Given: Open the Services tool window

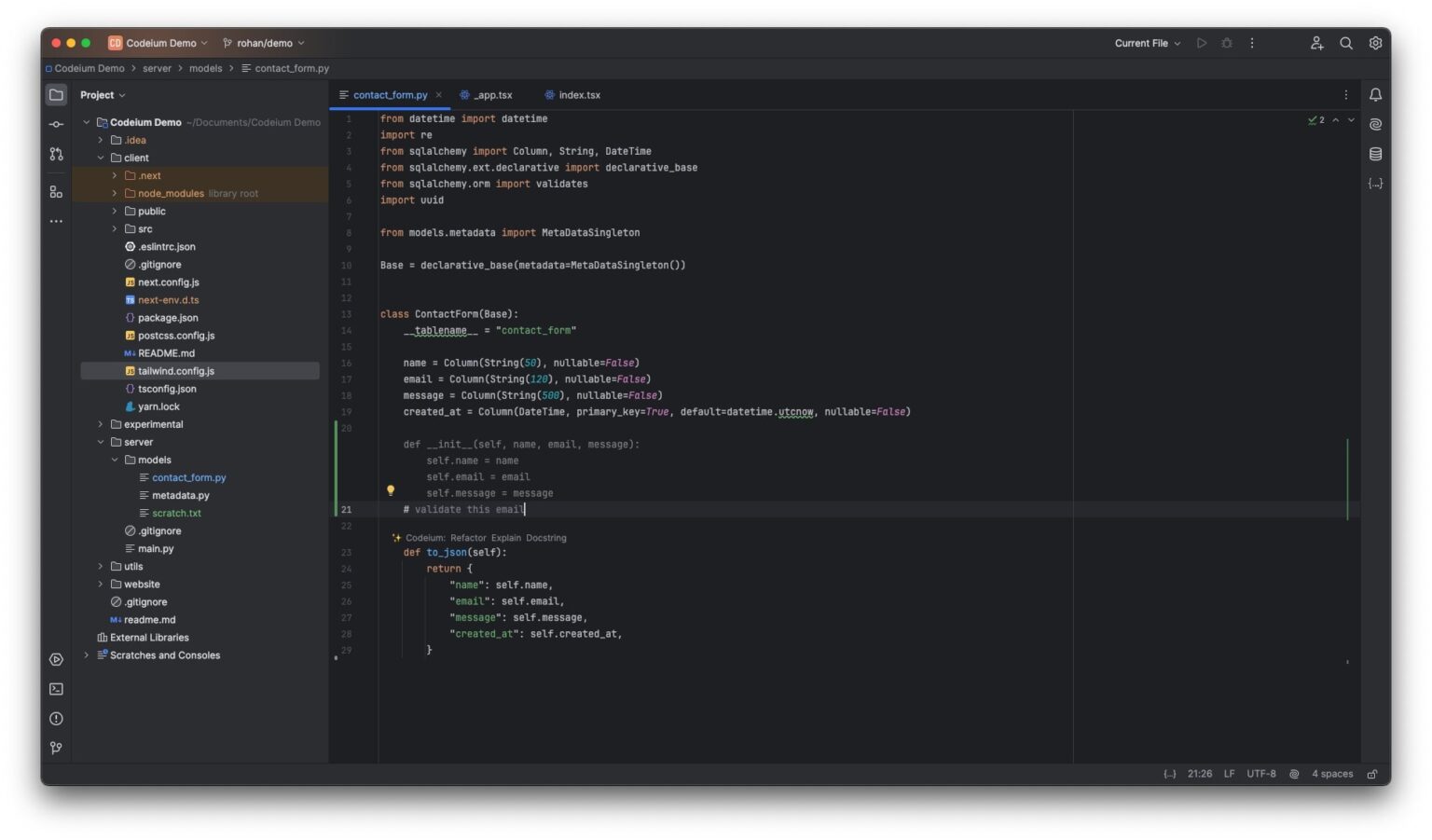Looking at the screenshot, I should coord(56,659).
